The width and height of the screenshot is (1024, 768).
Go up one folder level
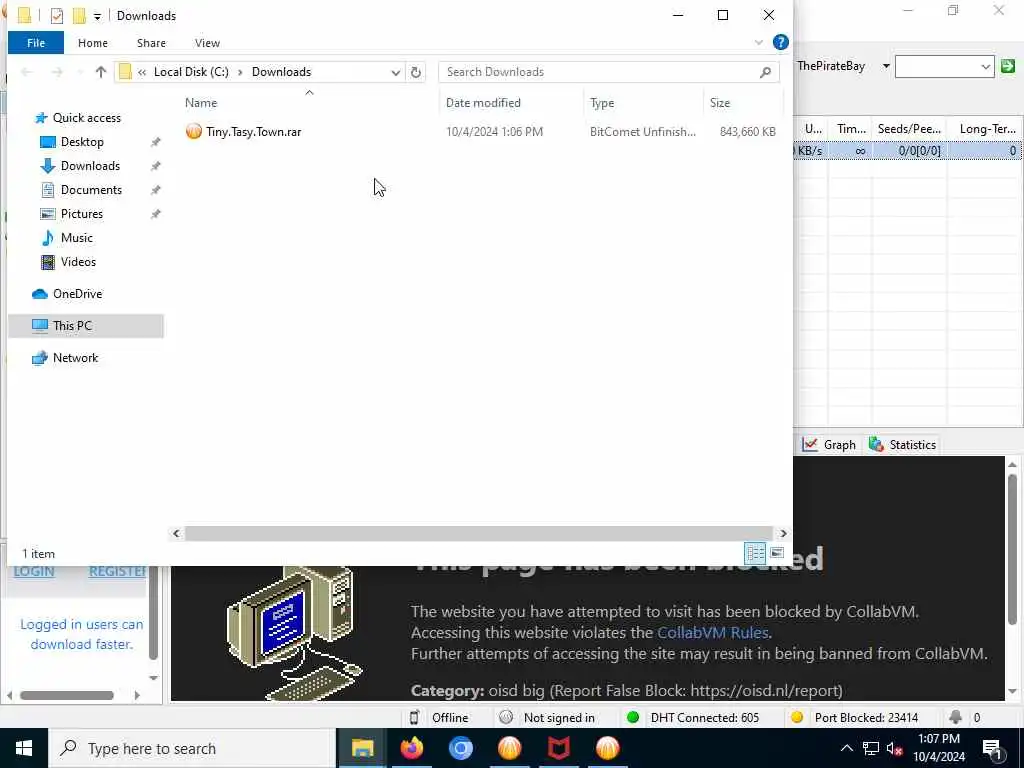tap(101, 72)
